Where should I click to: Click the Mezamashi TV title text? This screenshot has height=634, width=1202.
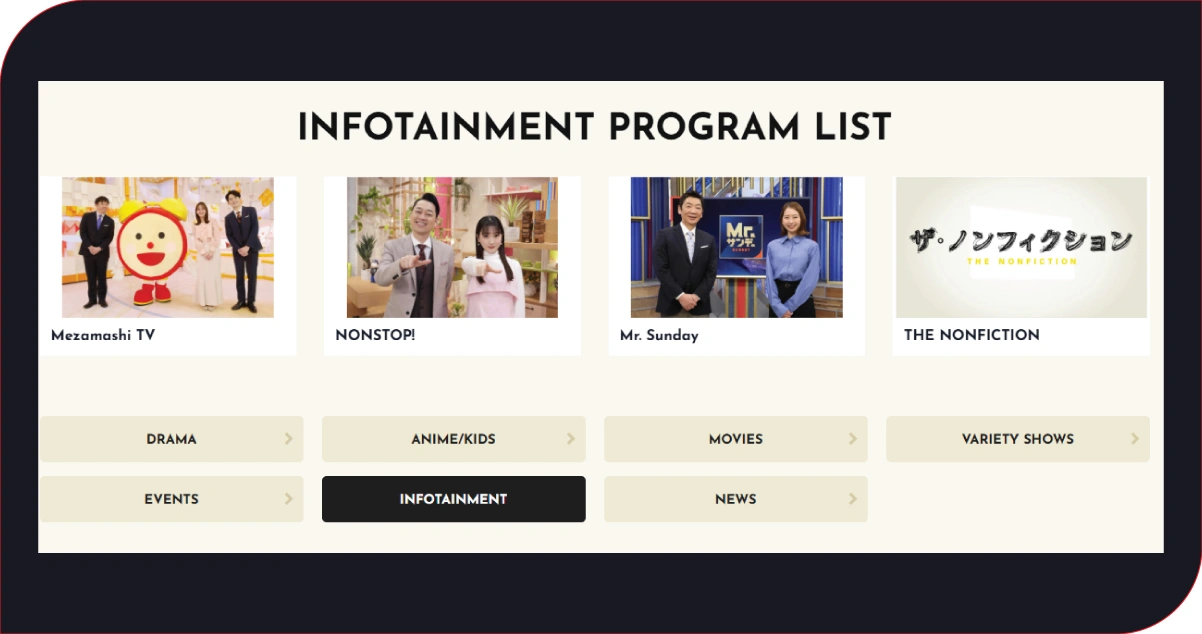[103, 335]
